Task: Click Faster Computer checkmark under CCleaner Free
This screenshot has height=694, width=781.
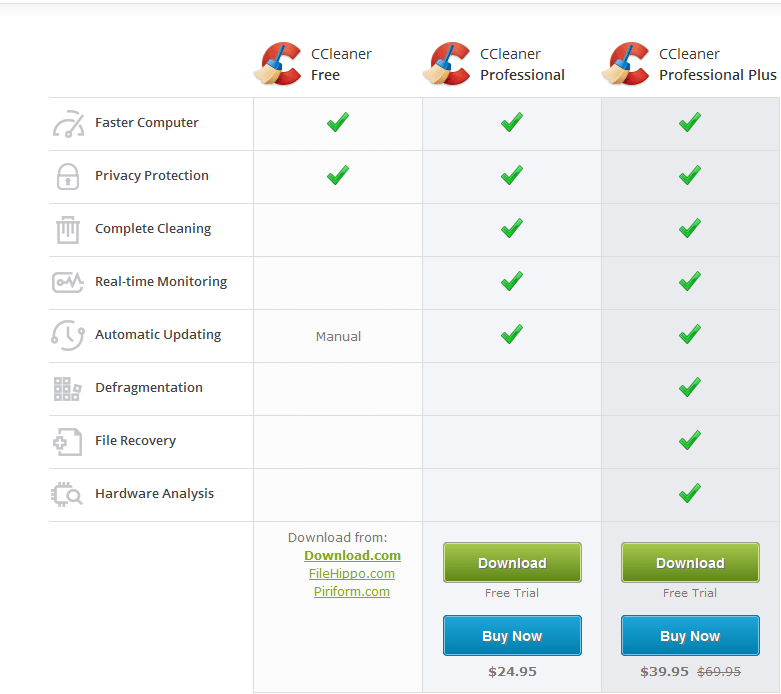Action: pyautogui.click(x=338, y=122)
